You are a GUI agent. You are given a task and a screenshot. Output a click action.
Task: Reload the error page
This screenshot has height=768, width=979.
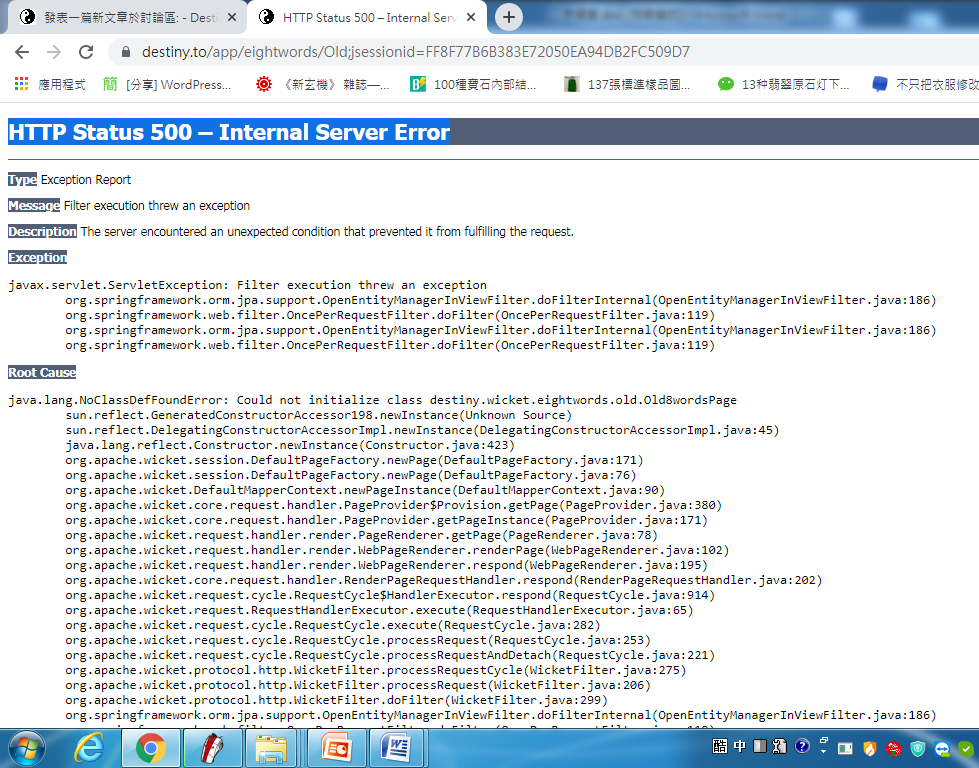click(x=86, y=52)
